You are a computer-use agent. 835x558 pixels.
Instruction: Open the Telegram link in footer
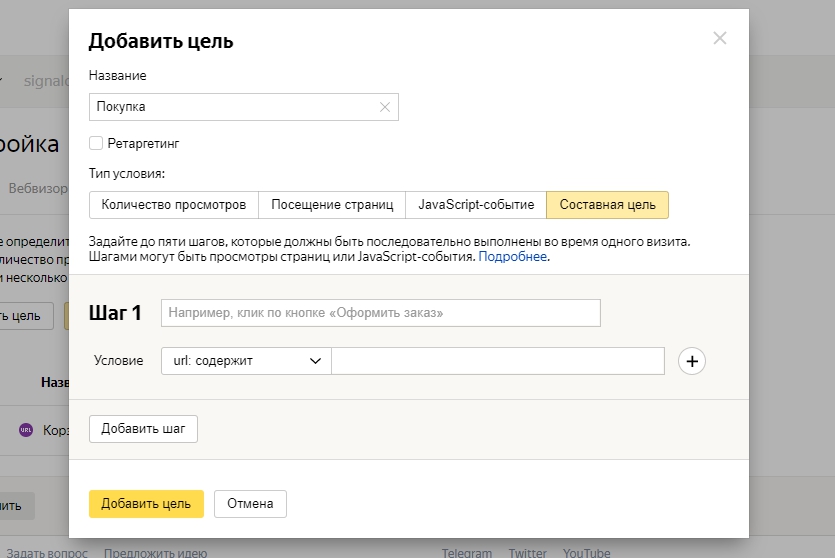point(467,553)
